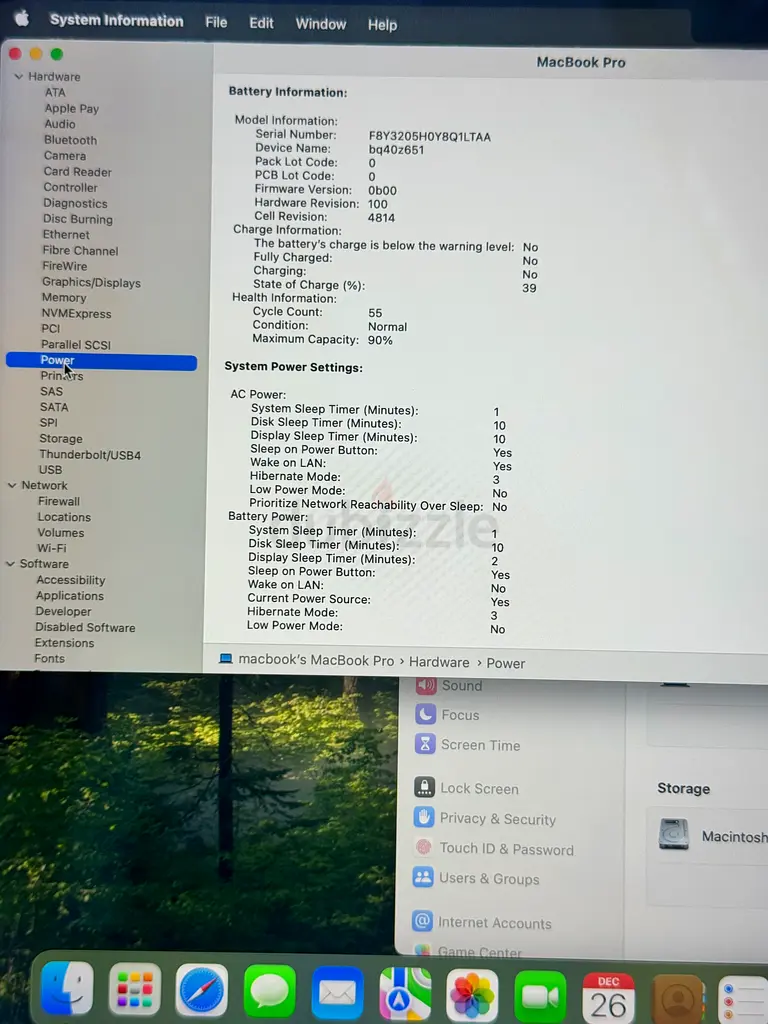Click the Macintosh HD storage drive icon
This screenshot has width=768, height=1024.
(674, 834)
